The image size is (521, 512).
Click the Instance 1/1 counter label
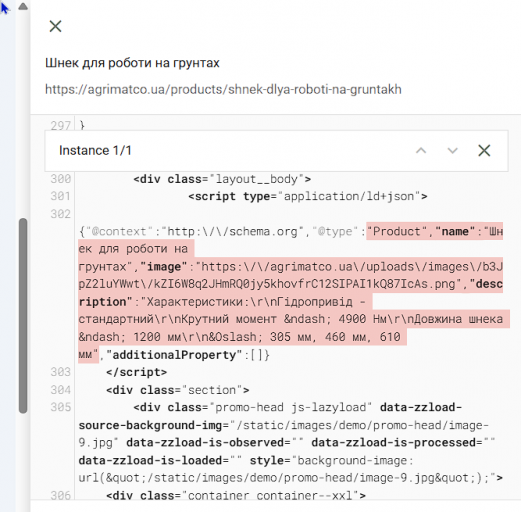(x=95, y=150)
